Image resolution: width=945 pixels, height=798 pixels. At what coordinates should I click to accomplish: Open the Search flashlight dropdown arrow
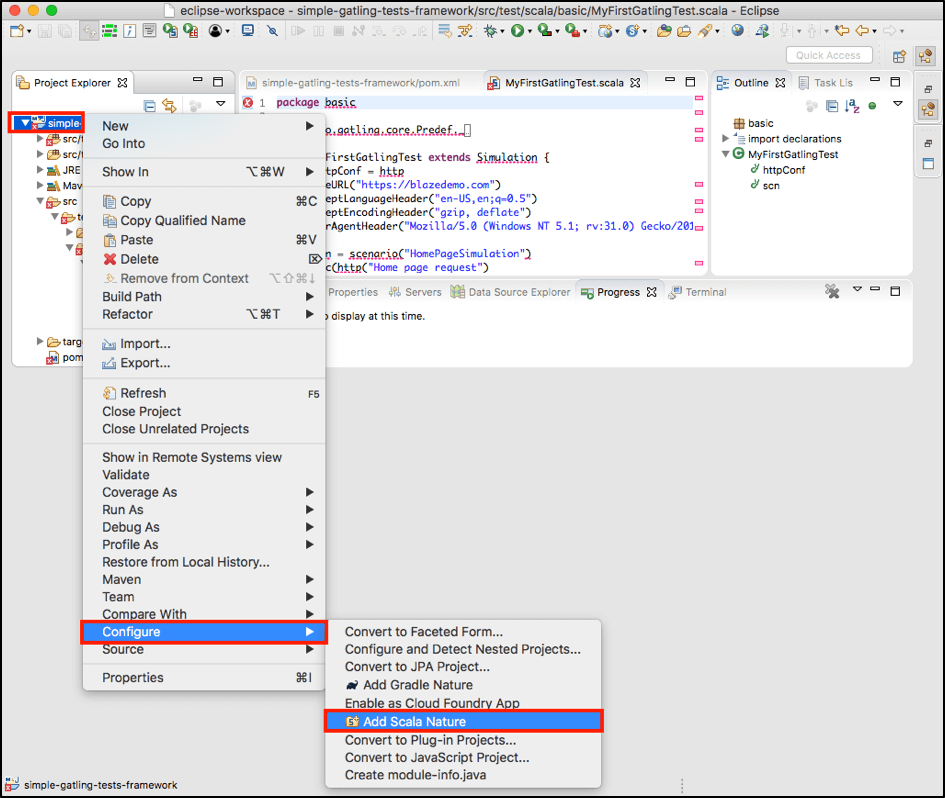[x=717, y=31]
